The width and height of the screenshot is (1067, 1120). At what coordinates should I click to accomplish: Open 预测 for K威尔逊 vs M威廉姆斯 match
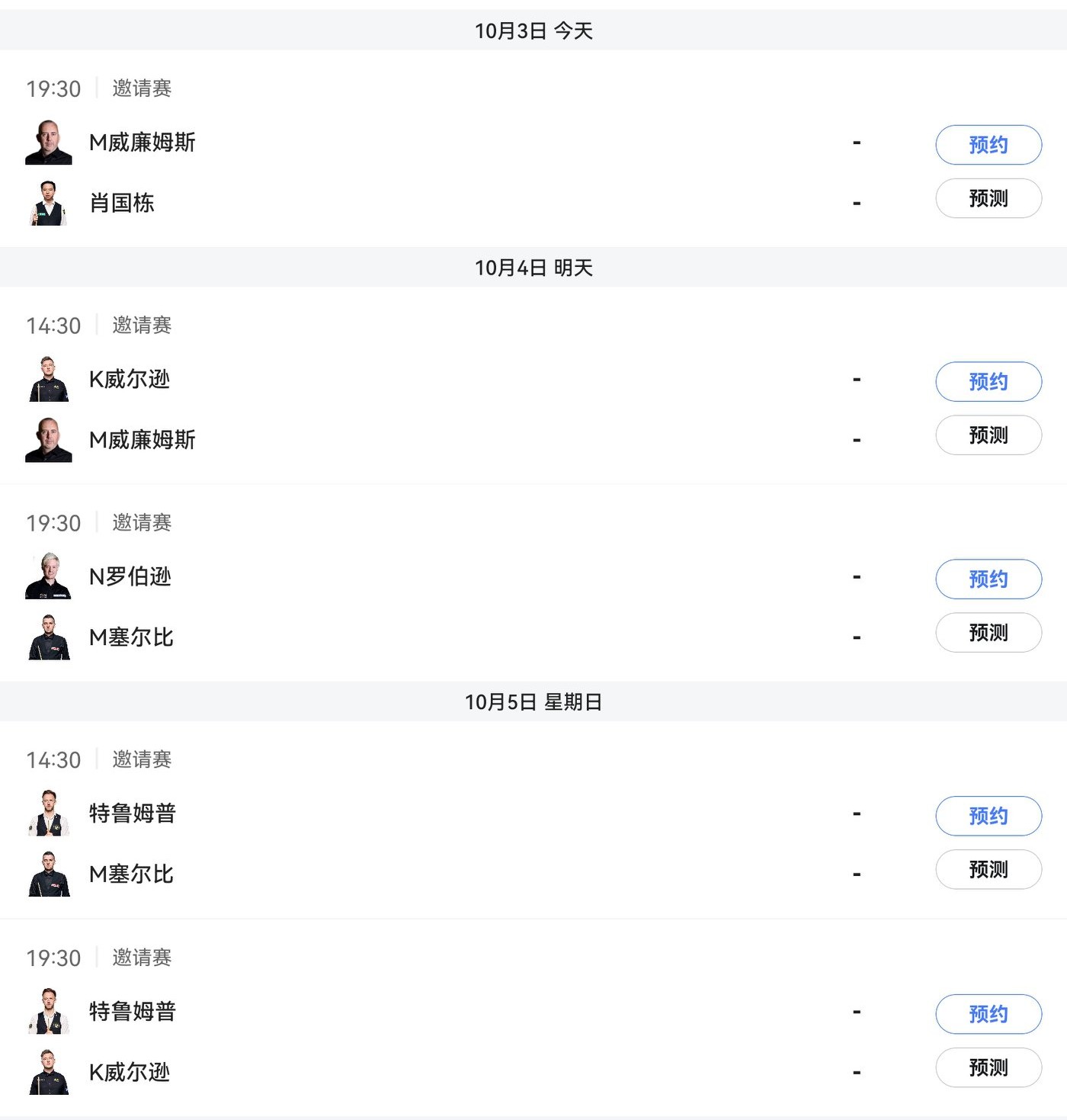tap(988, 435)
